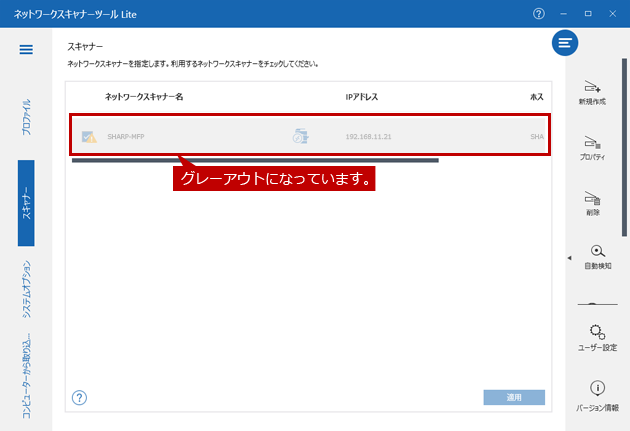This screenshot has height=431, width=630.
Task: Switch to the プロファイル tab
Action: pyautogui.click(x=26, y=117)
